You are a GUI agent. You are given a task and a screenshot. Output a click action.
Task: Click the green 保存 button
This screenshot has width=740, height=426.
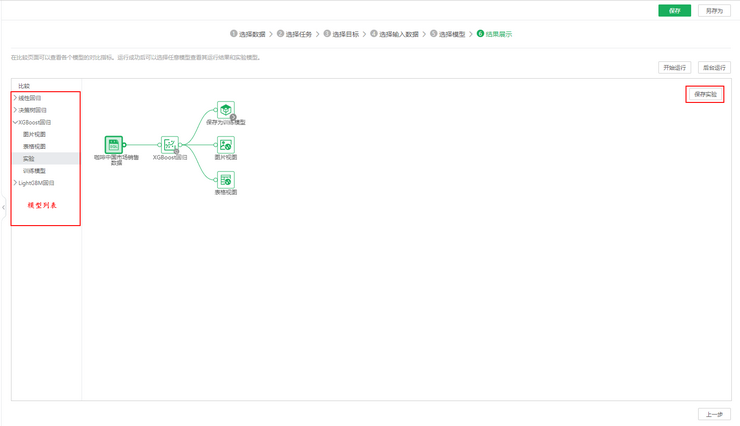click(x=674, y=11)
